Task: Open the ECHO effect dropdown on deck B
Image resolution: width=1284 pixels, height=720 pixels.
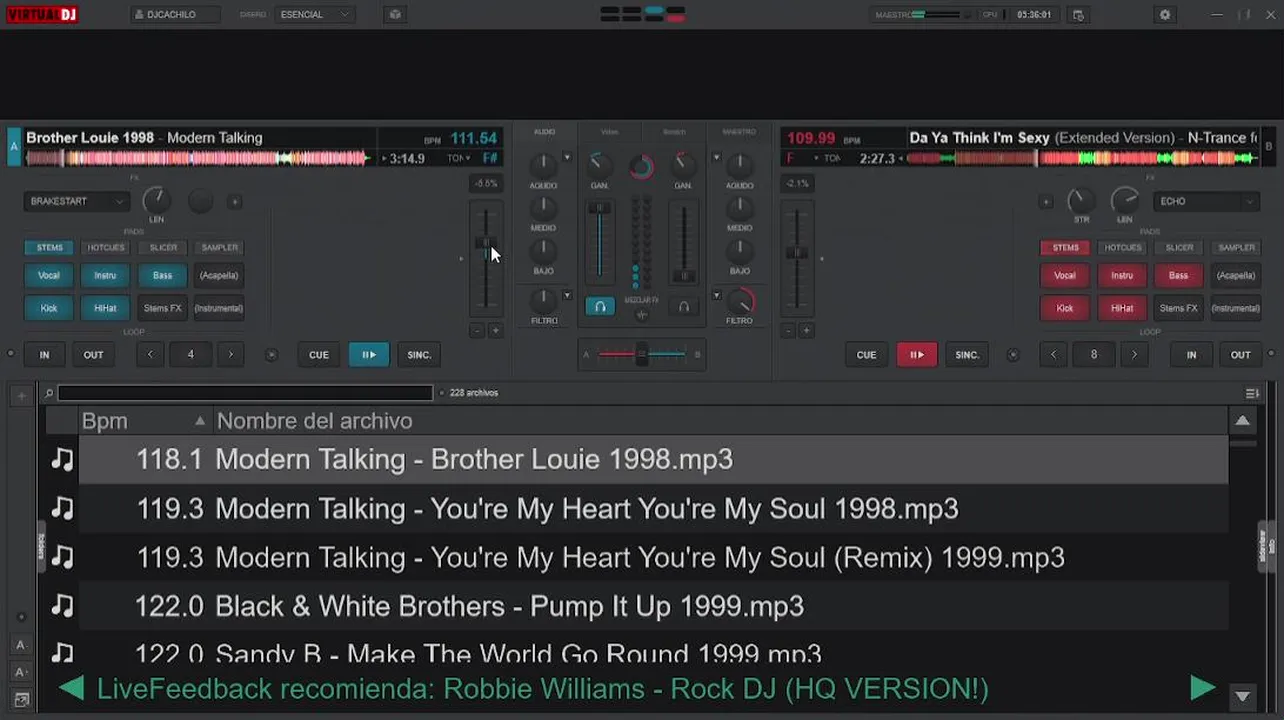Action: coord(1206,201)
